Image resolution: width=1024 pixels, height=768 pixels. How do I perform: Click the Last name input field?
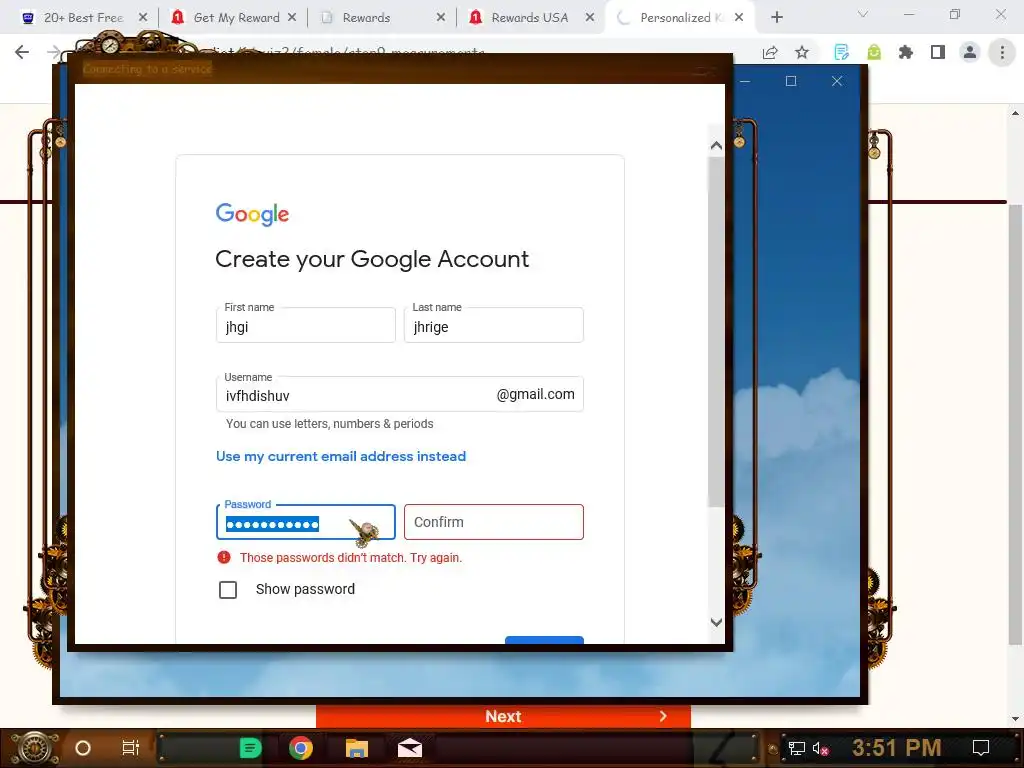(x=494, y=325)
